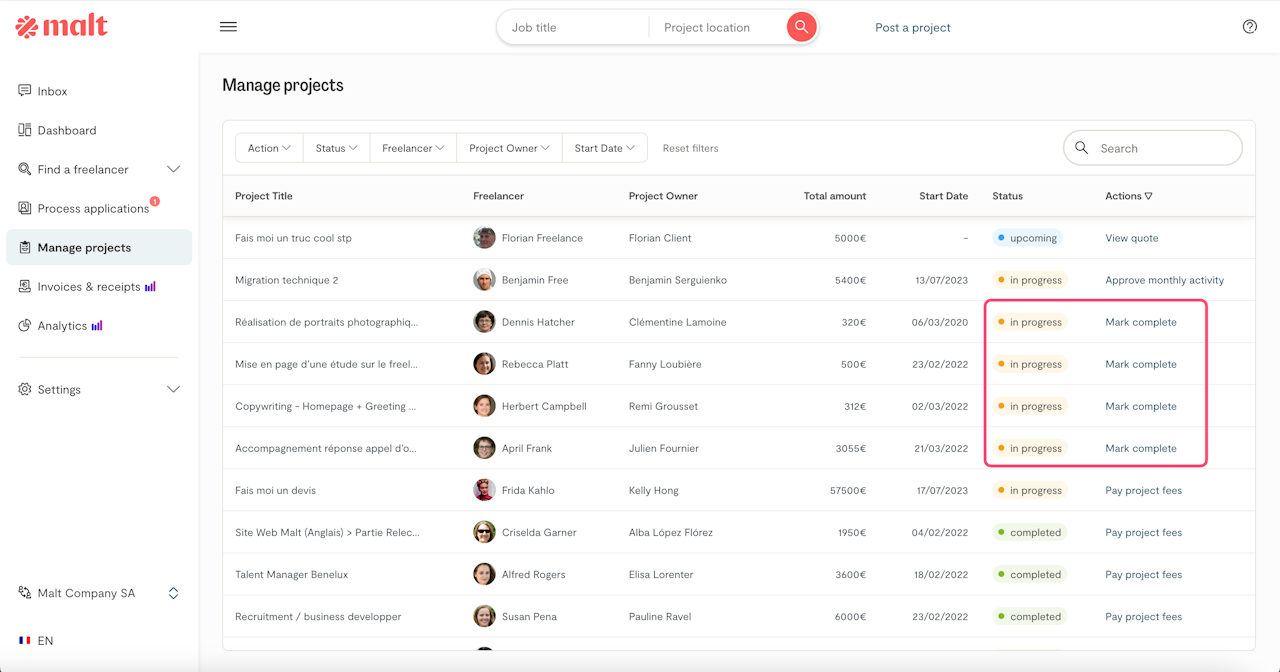Click Florian Freelance's avatar
This screenshot has height=672, width=1280.
tap(484, 238)
